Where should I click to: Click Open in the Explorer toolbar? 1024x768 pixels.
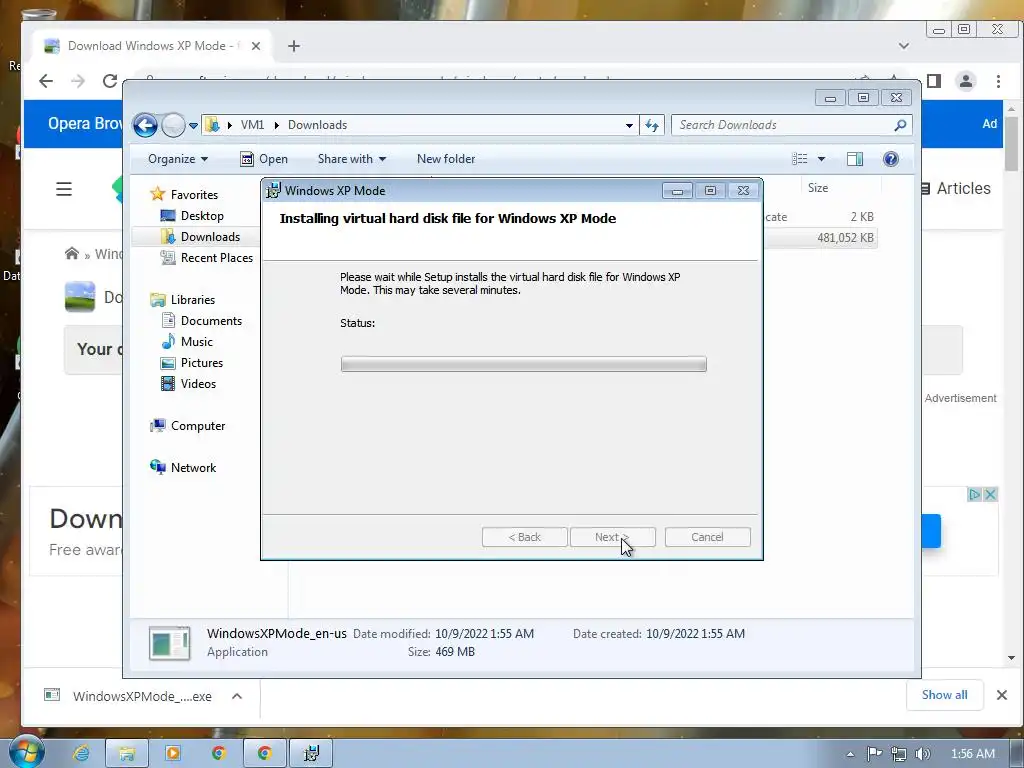(x=264, y=159)
